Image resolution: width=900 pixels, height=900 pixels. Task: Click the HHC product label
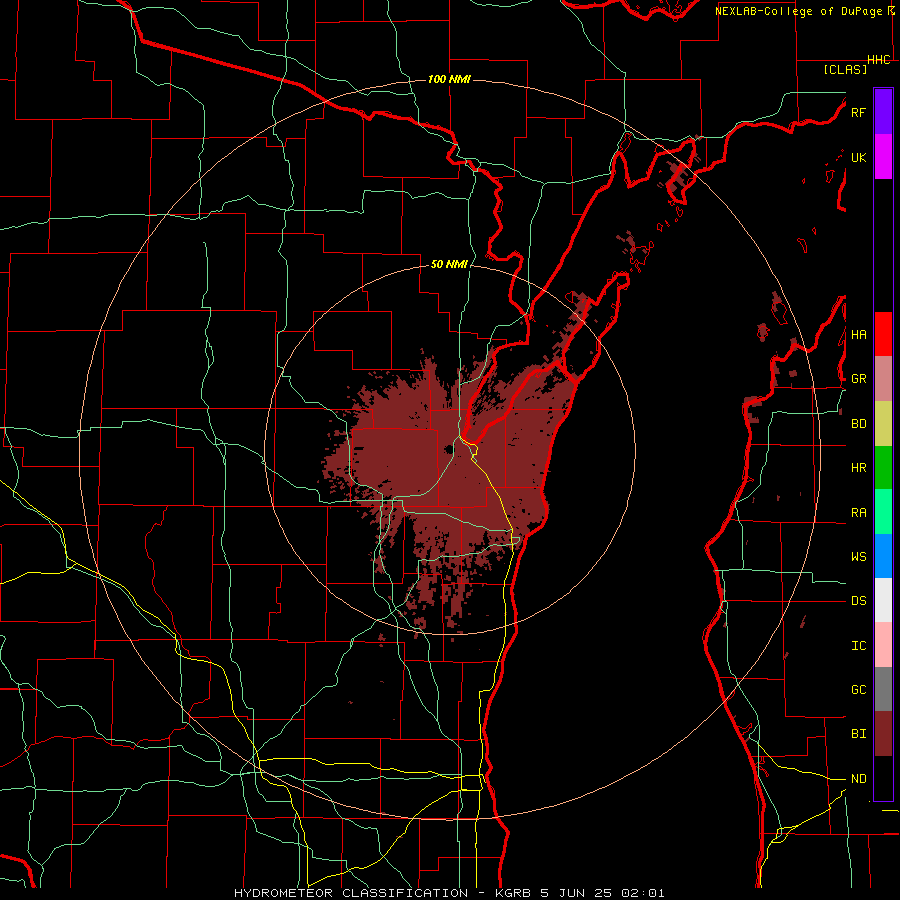pos(879,60)
